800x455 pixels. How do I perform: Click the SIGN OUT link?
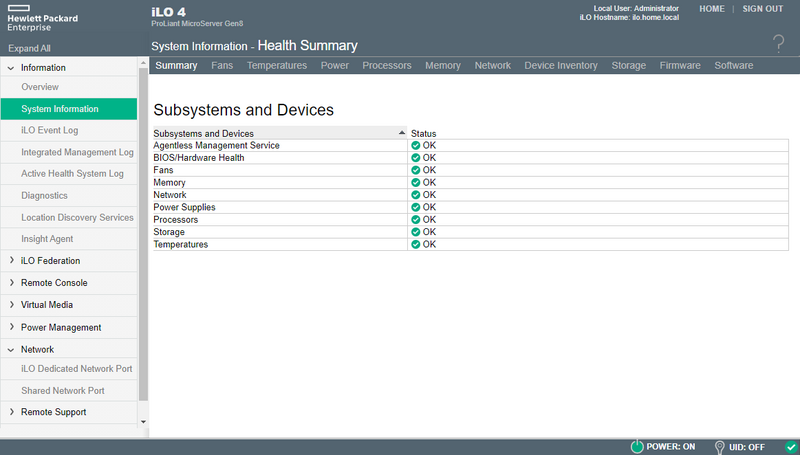(x=762, y=9)
